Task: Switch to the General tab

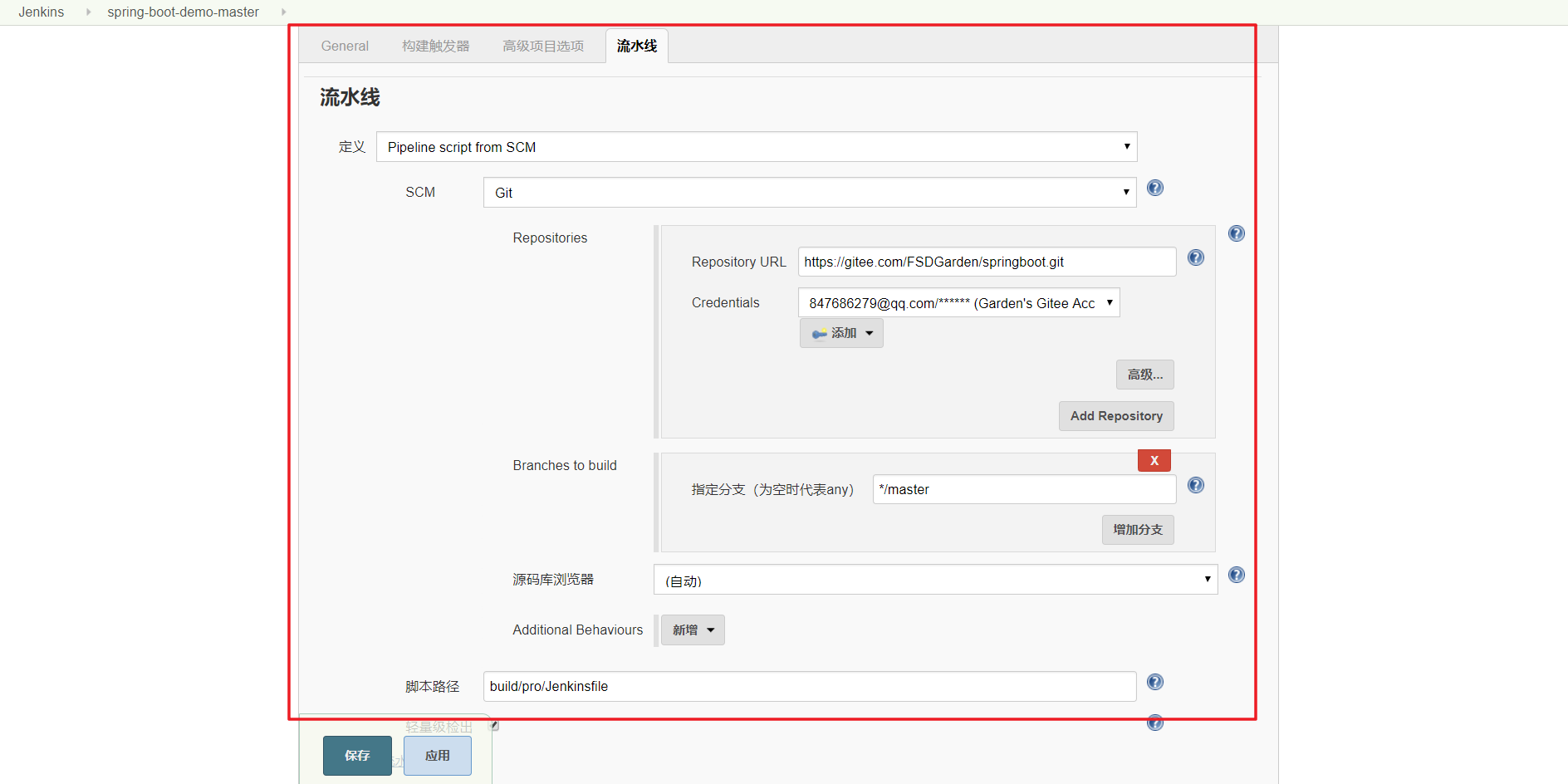Action: [345, 46]
